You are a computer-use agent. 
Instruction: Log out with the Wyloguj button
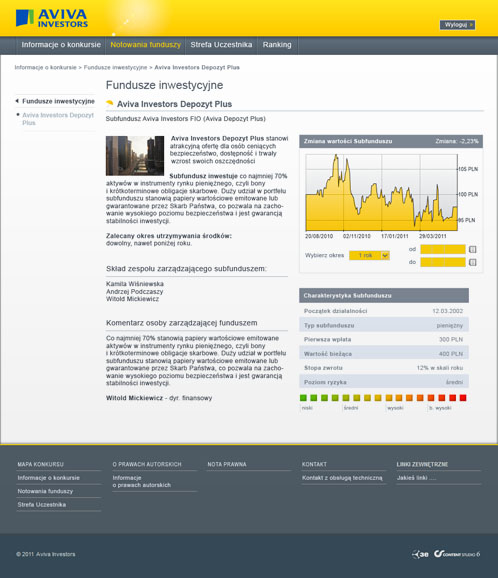[457, 25]
